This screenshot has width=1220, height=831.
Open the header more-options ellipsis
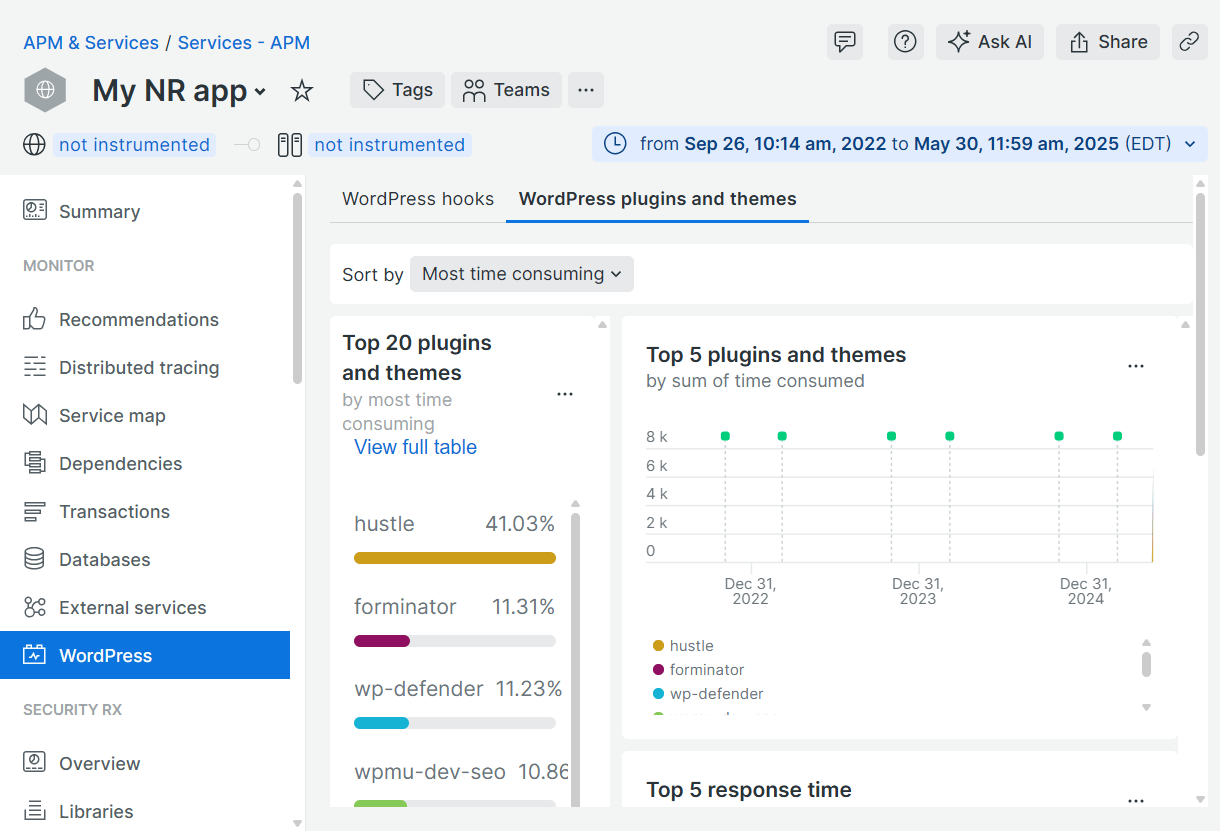[586, 90]
